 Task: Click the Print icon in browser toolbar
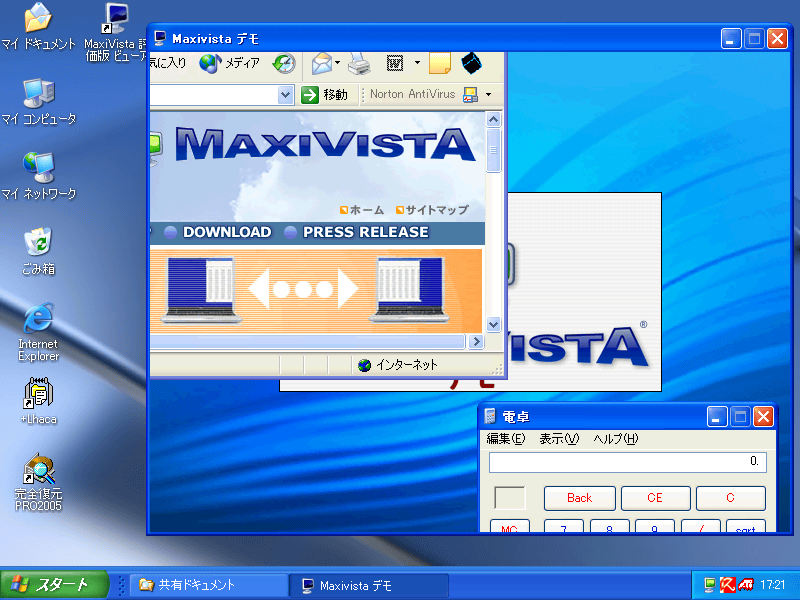click(359, 63)
